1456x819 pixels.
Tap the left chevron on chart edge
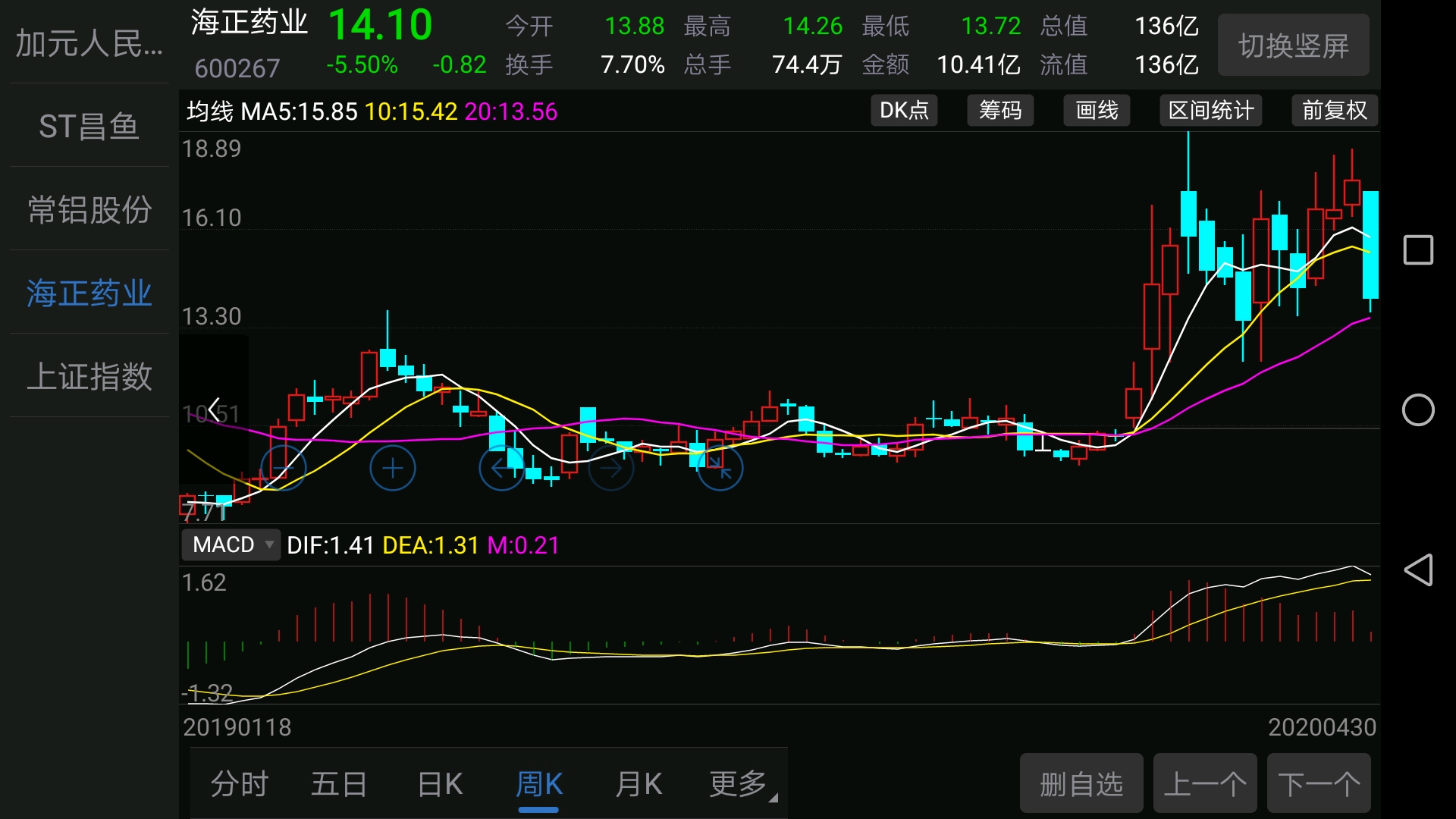coord(214,410)
